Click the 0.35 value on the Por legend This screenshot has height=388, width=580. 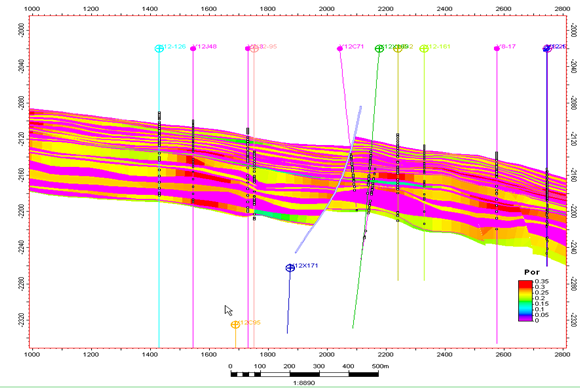point(542,281)
